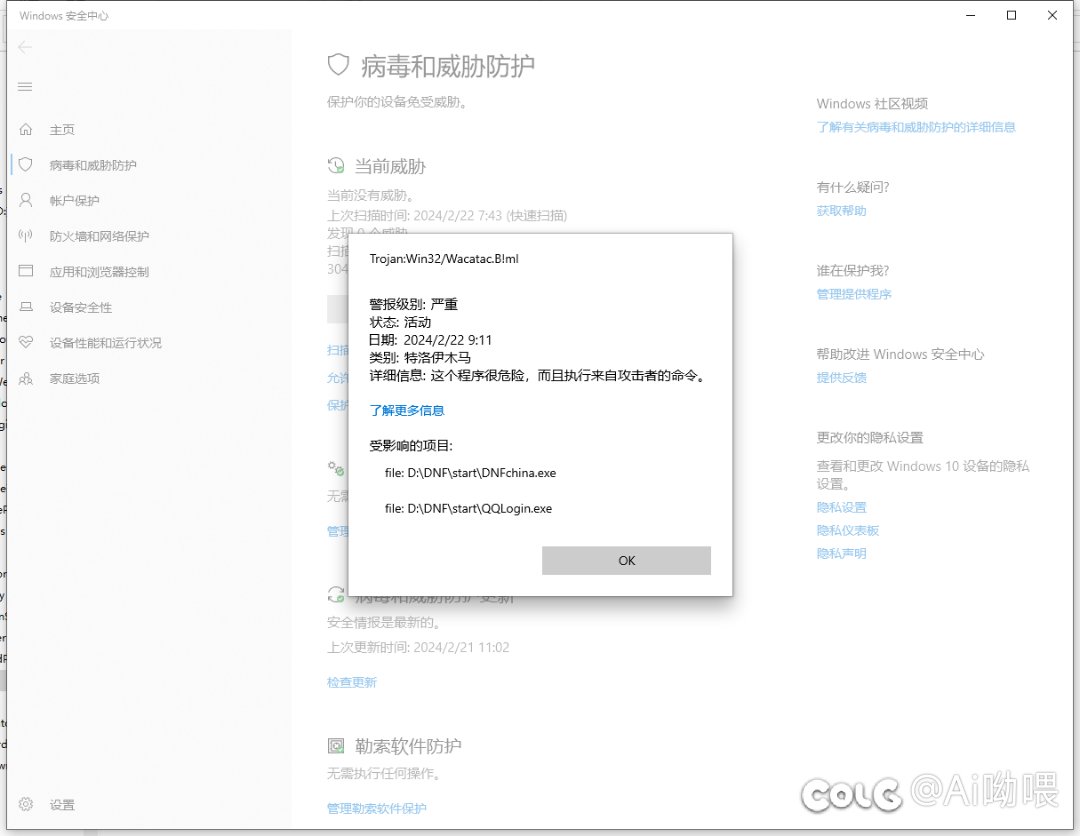
Task: Click 了解更多信息 link in dialog
Action: coord(407,410)
